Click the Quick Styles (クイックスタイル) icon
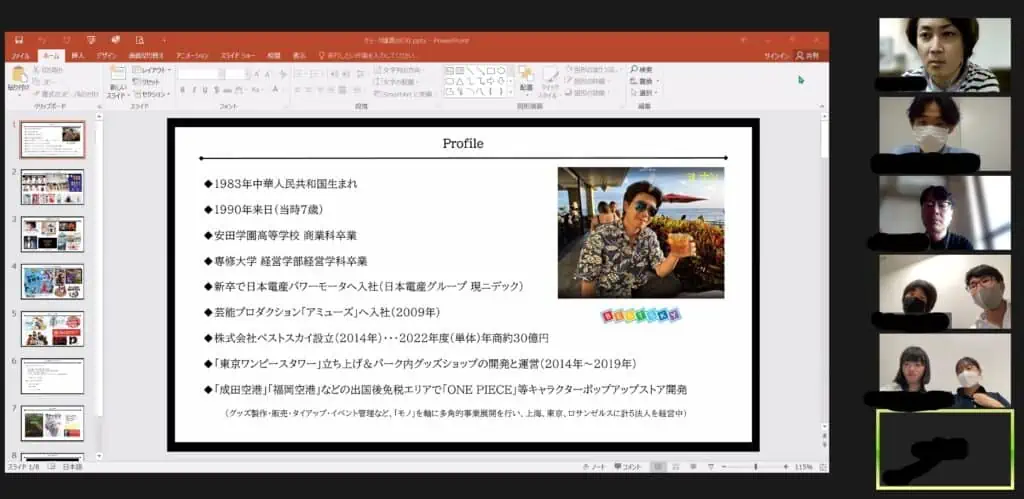Screen dimensions: 1024x499 [550, 74]
